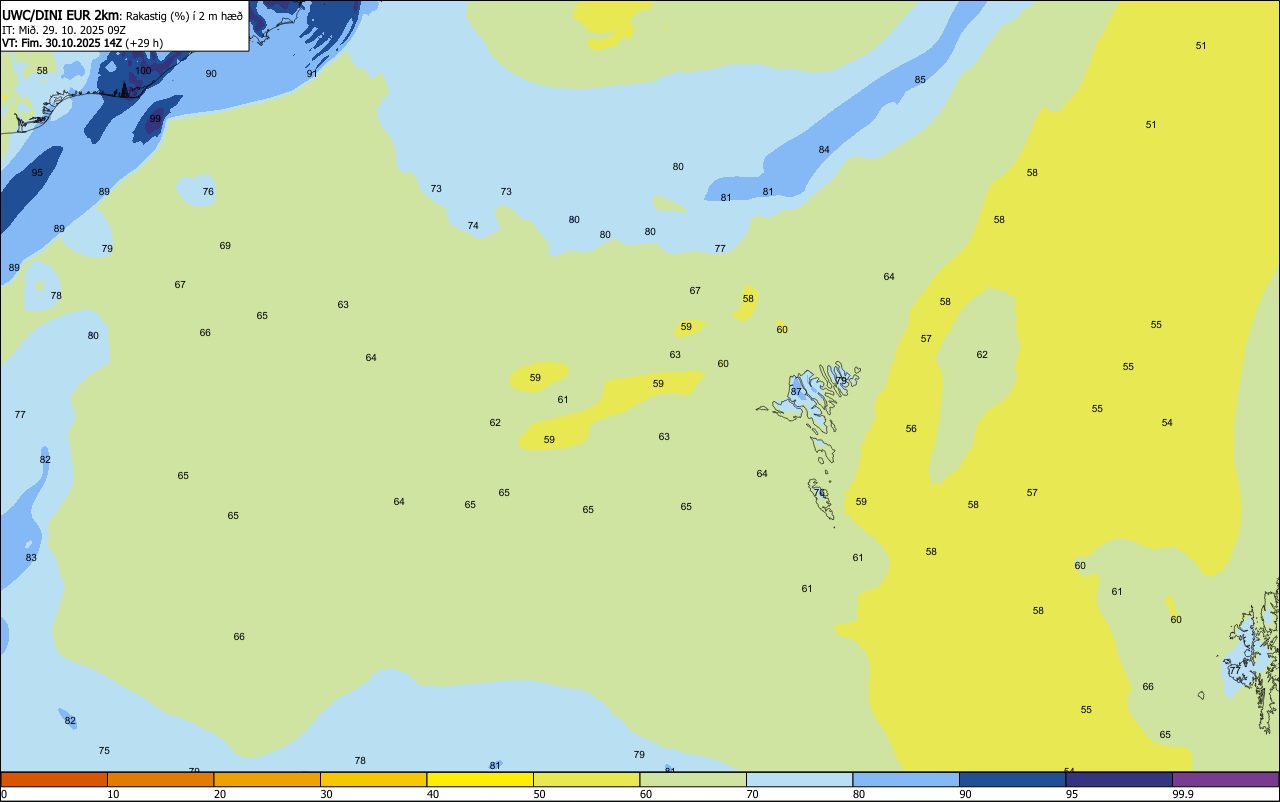
Task: Click the 40–50 bright yellow legend swatch
Action: pos(480,779)
